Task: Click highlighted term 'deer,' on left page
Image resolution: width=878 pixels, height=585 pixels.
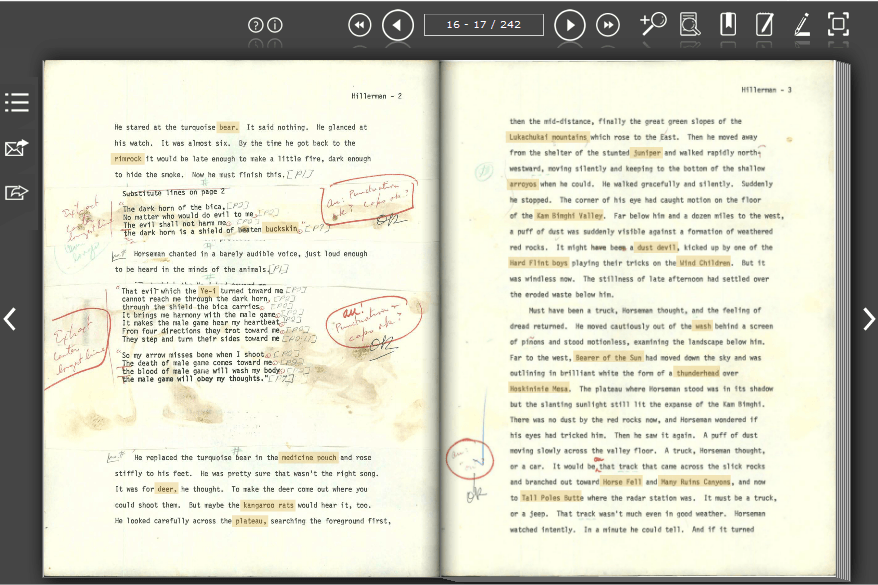Action: (166, 489)
